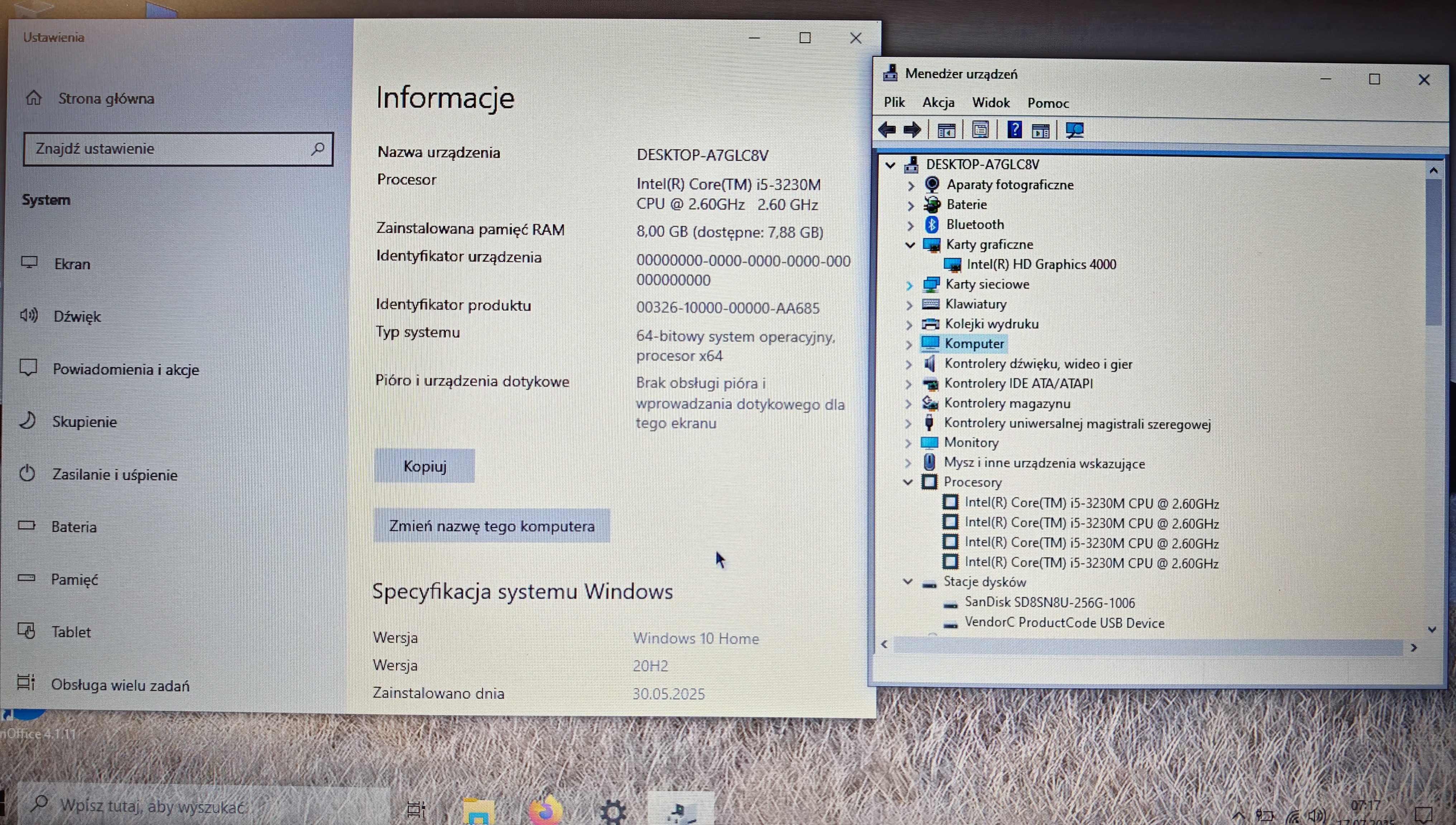Open Properties toolbar icon in Device Manager
The height and width of the screenshot is (825, 1456).
tap(980, 130)
